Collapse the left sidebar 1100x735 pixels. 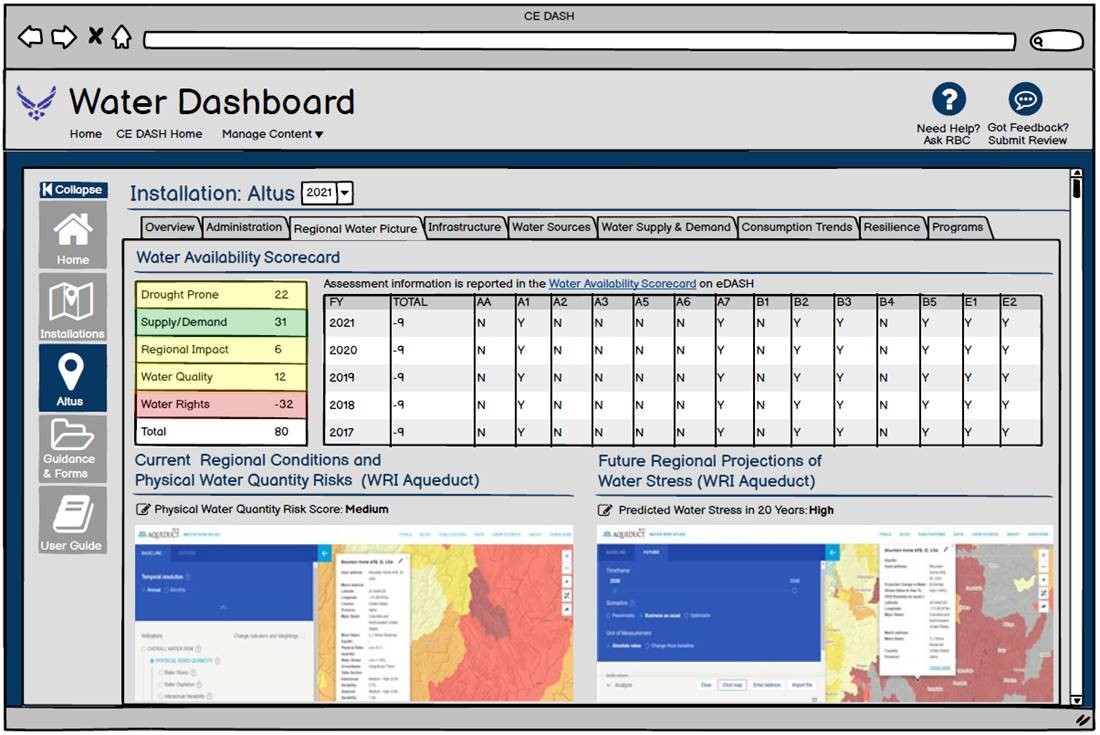tap(72, 190)
